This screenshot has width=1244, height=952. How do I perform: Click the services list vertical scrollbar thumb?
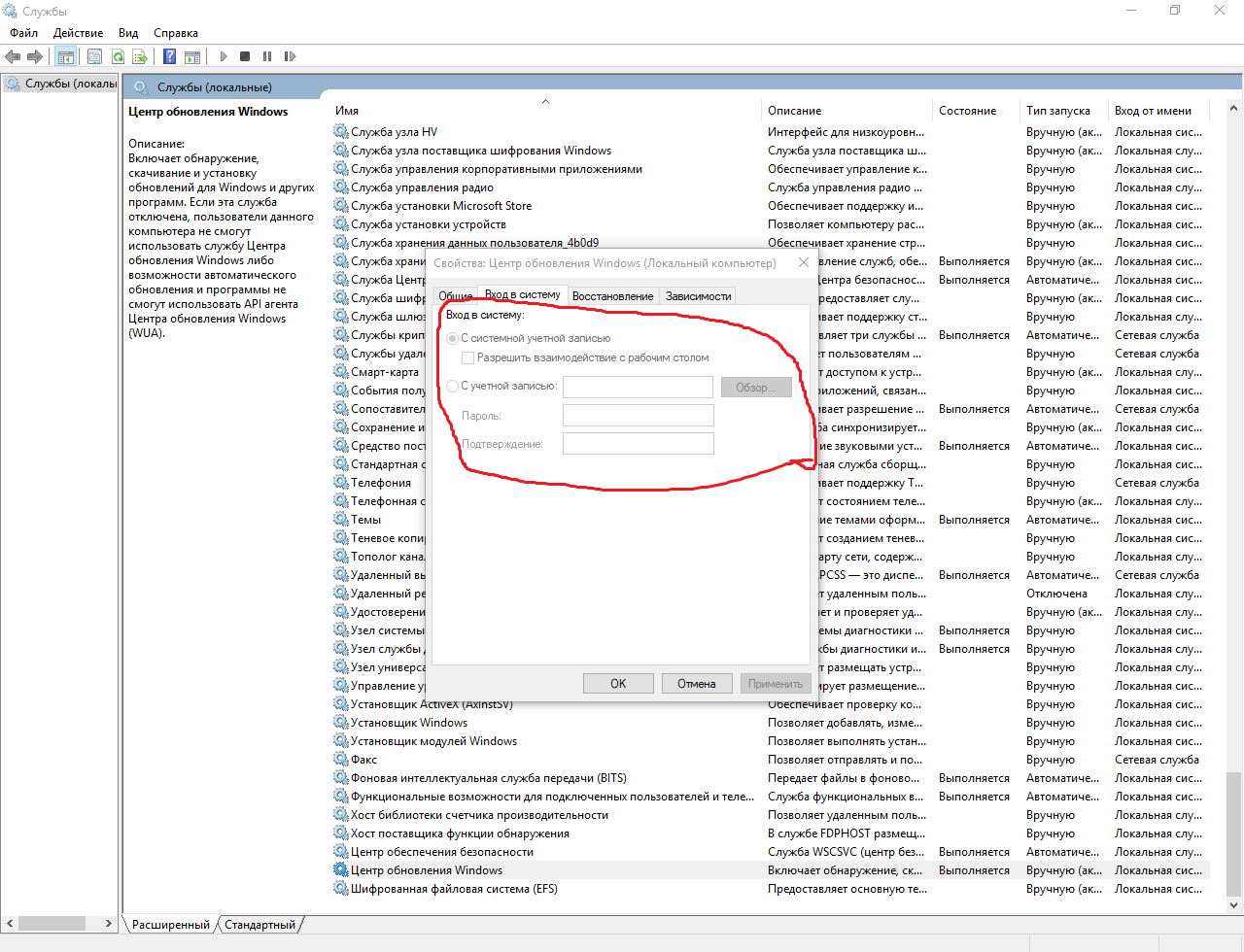click(x=1233, y=834)
